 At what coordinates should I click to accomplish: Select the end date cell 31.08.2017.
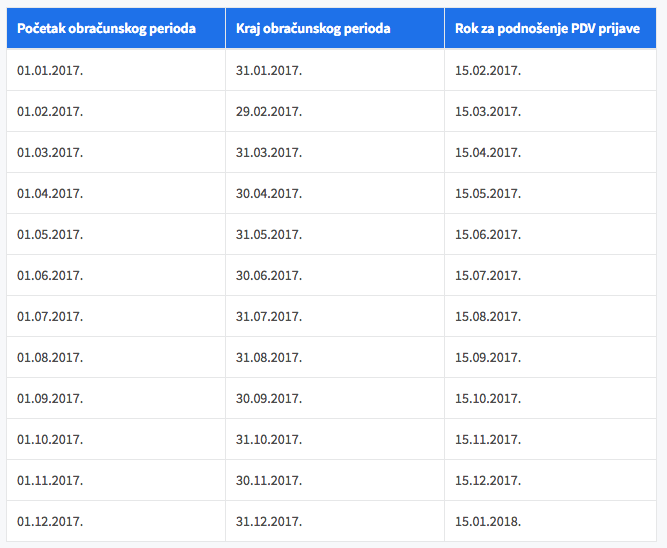[x=335, y=357]
